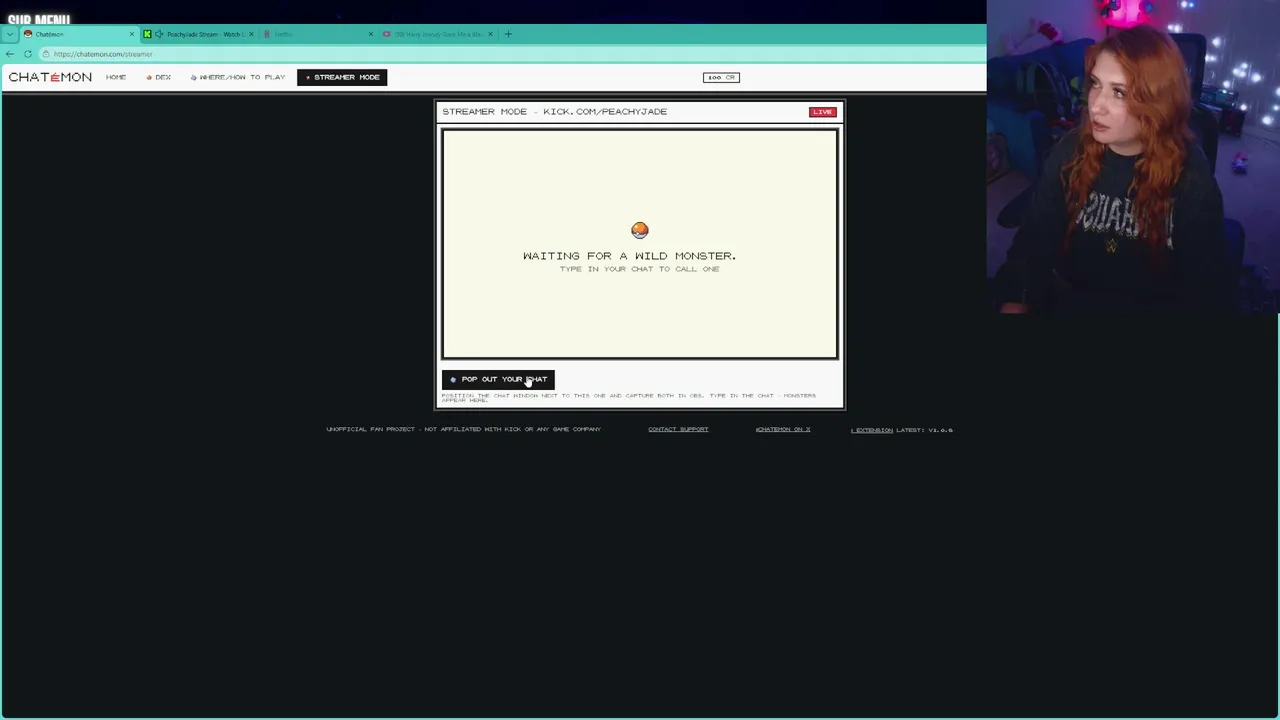Click the browser back arrow
Viewport: 1280px width, 720px height.
10,54
